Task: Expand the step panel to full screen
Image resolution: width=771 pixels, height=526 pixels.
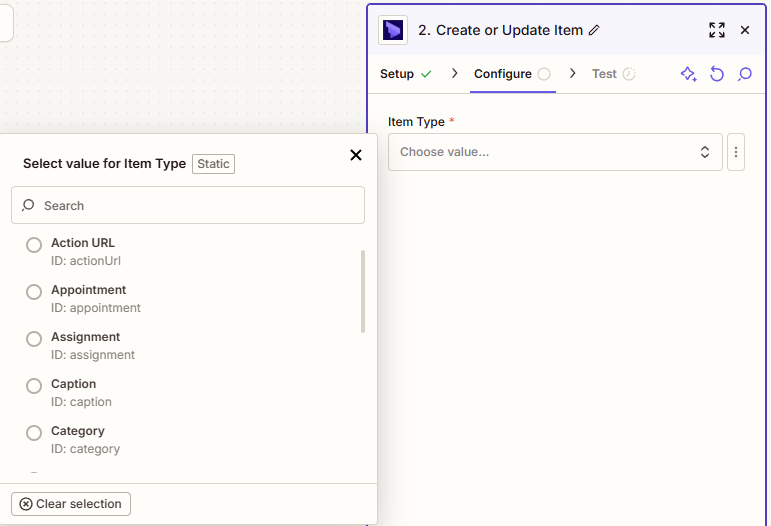Action: click(717, 30)
